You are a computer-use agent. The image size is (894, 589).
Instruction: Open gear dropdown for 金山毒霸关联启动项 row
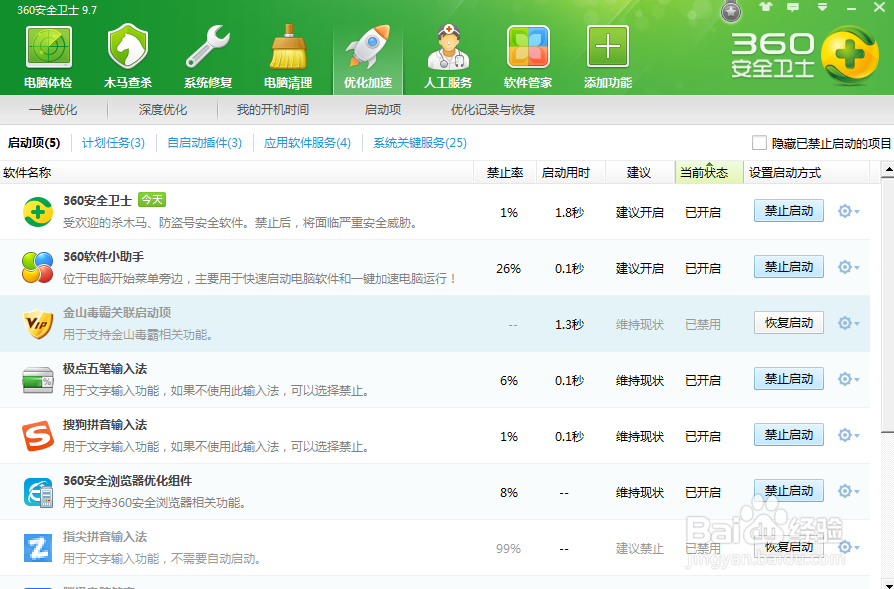pyautogui.click(x=848, y=323)
